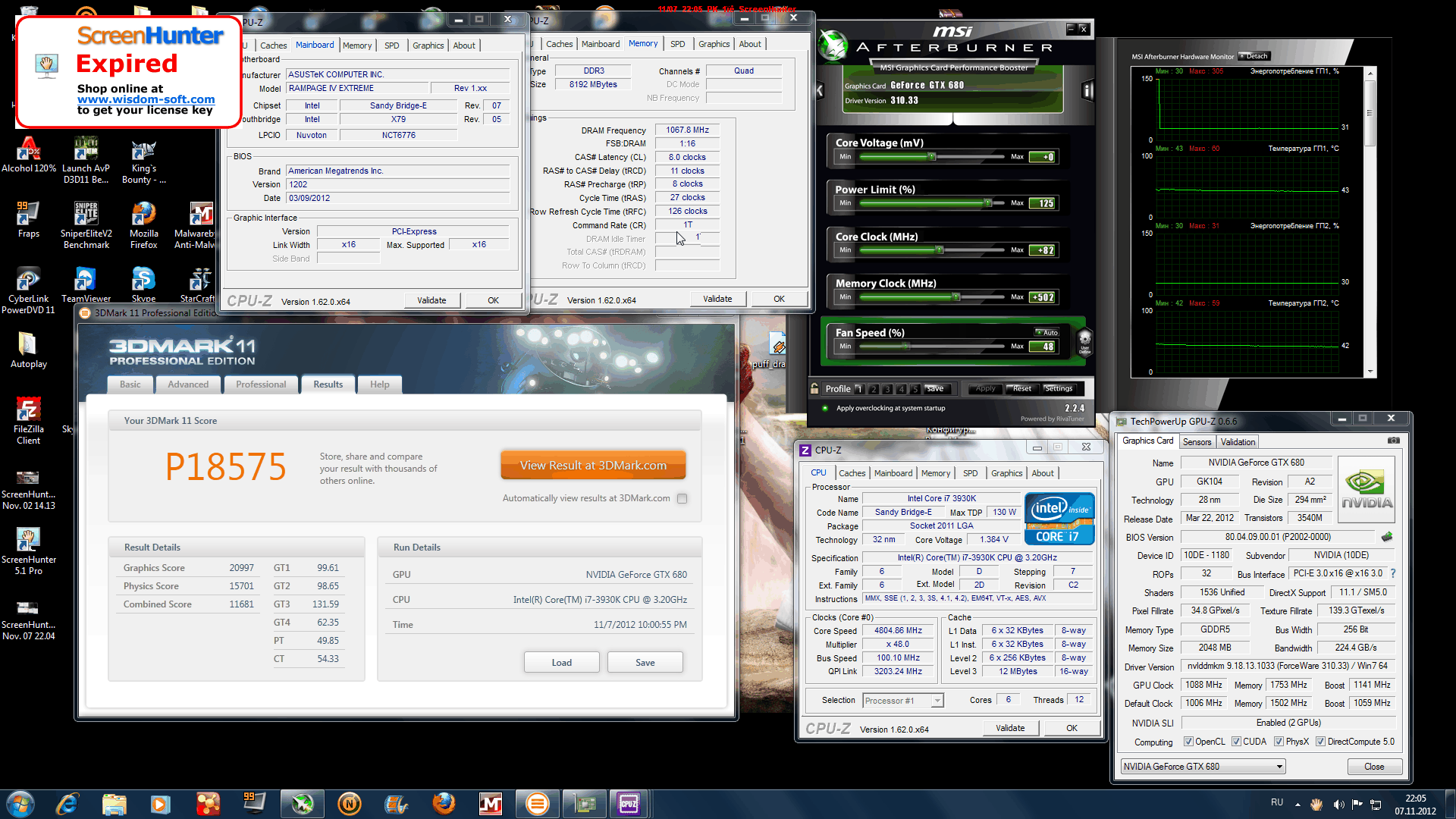The image size is (1456, 819).
Task: Expand the GPU selection dropdown in GPU-Z
Action: (x=1279, y=767)
